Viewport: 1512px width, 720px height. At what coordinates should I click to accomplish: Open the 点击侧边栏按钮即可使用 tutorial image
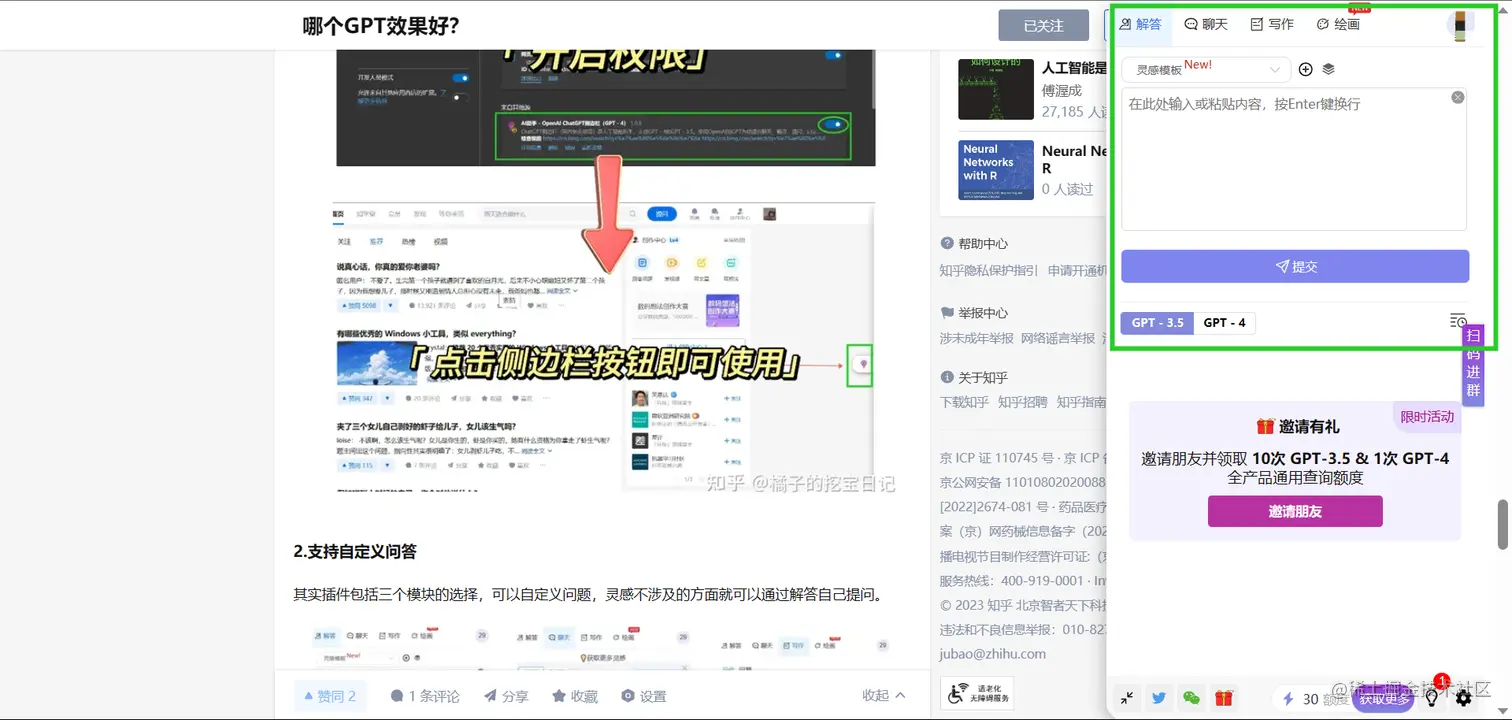click(604, 346)
